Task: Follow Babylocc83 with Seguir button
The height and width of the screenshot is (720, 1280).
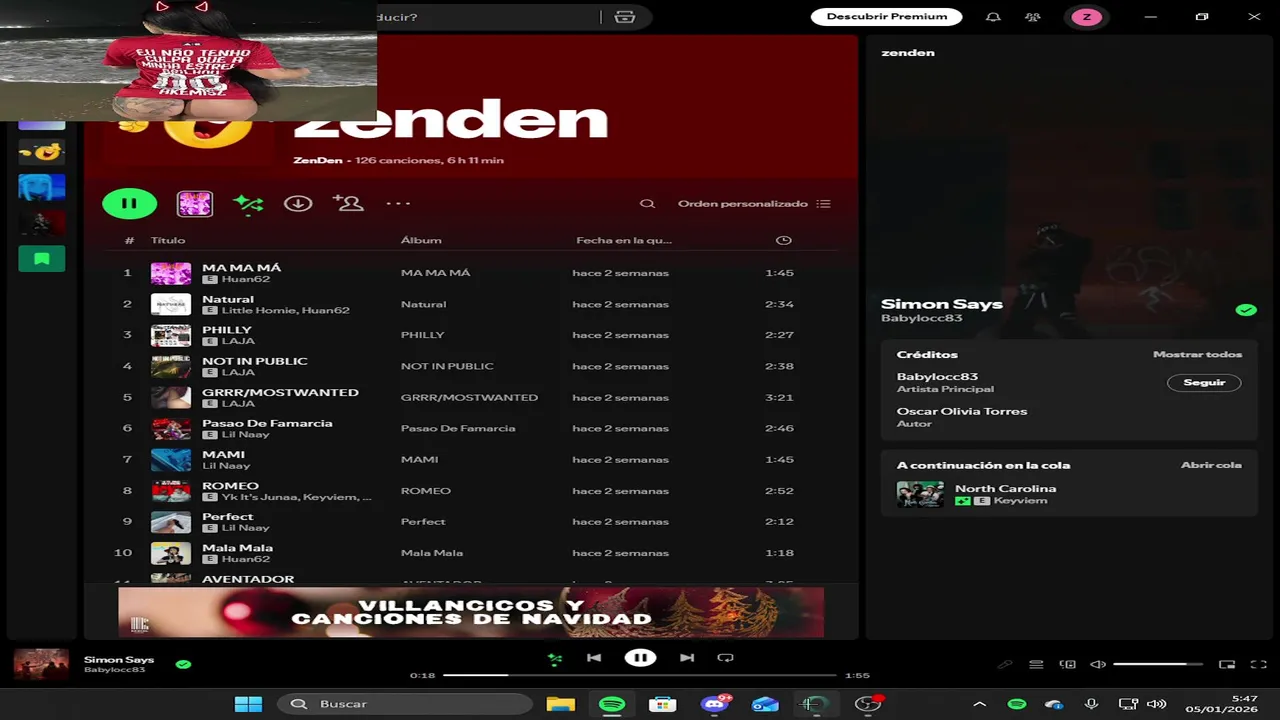Action: 1204,382
